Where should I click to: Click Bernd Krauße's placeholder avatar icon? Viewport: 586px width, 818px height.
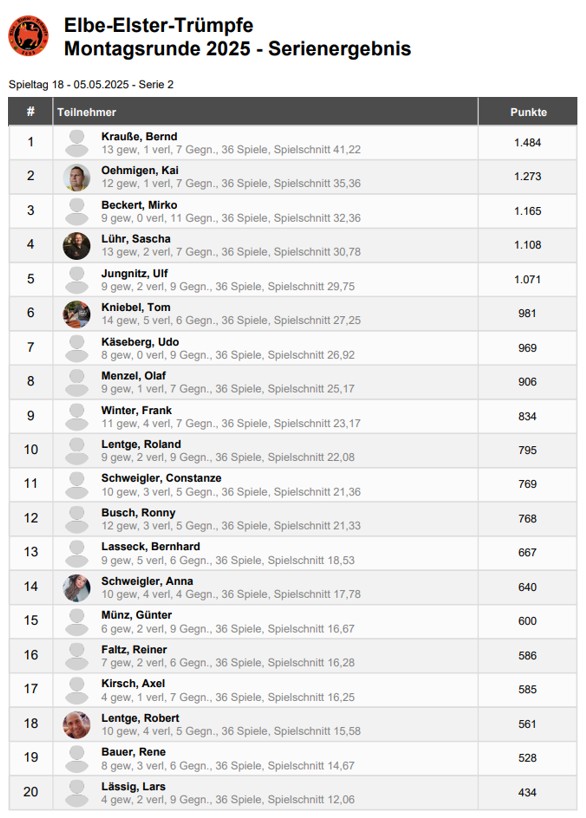point(77,143)
